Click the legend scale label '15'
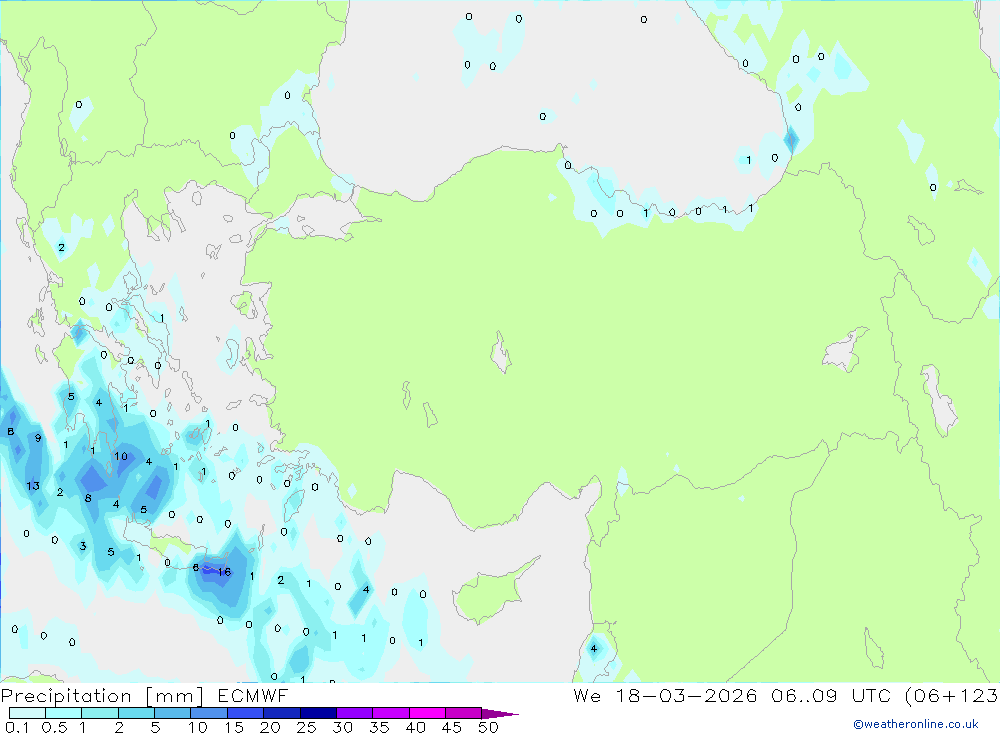The width and height of the screenshot is (1000, 733). [234, 727]
